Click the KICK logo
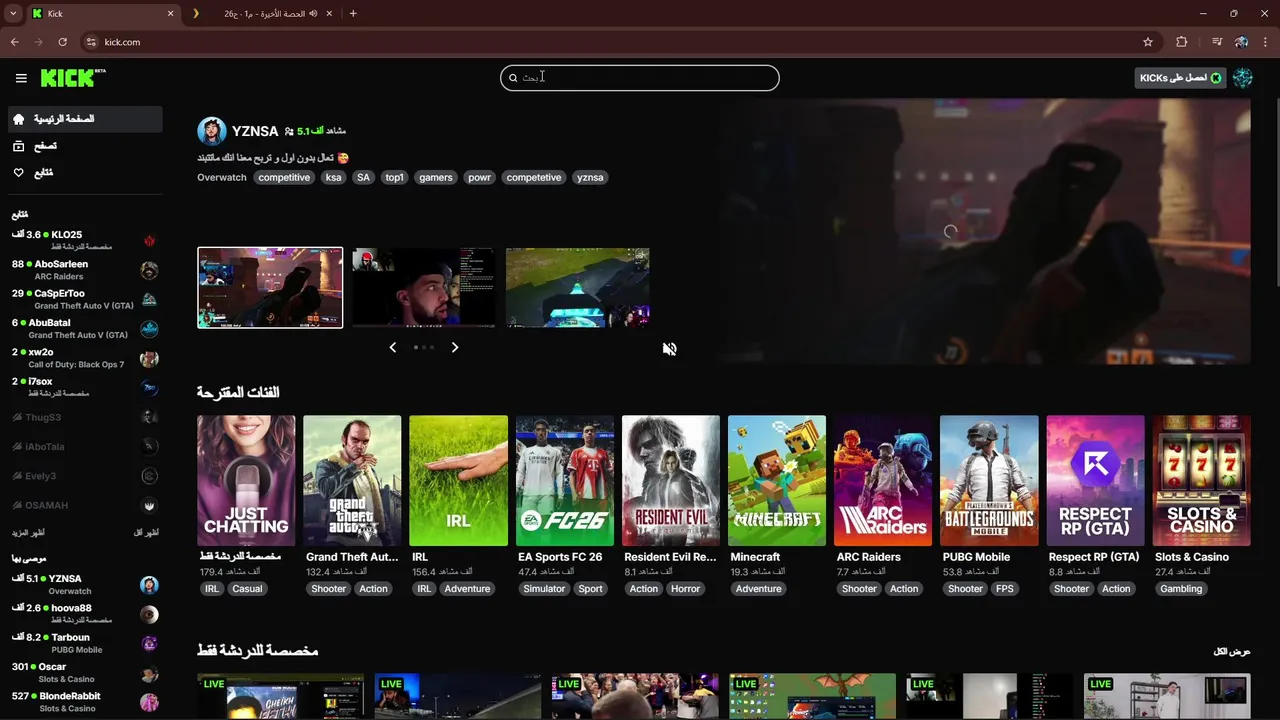Viewport: 1280px width, 720px height. click(x=73, y=78)
